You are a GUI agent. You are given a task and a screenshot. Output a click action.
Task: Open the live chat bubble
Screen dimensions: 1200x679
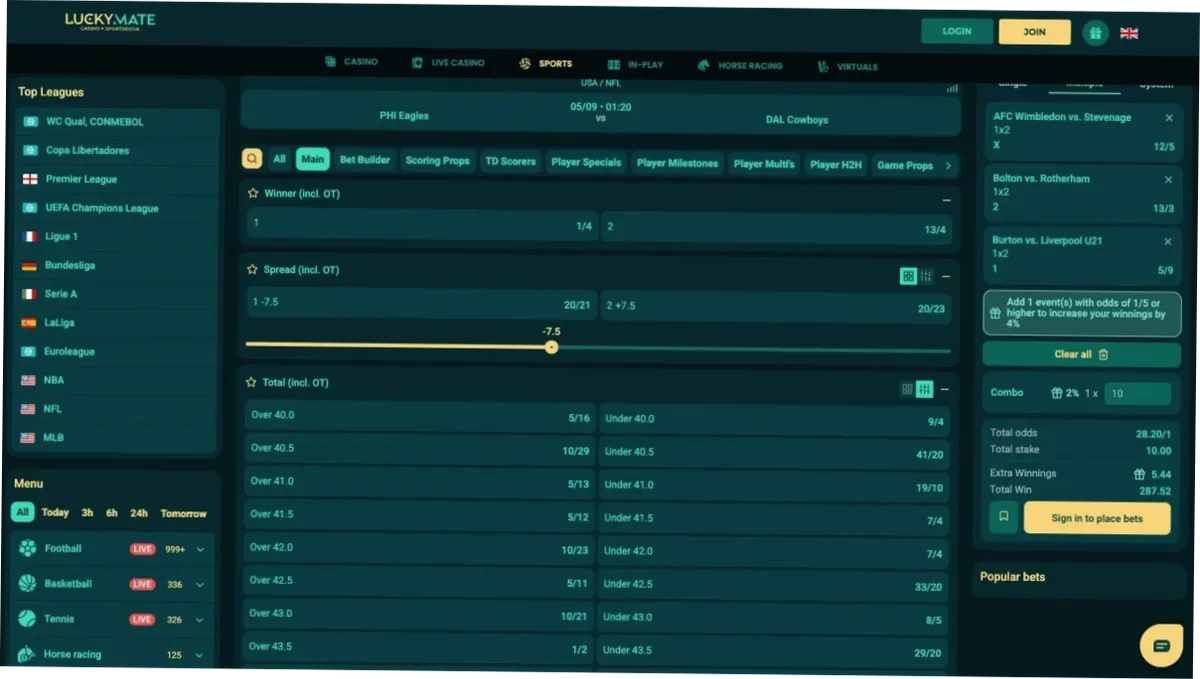(1160, 645)
